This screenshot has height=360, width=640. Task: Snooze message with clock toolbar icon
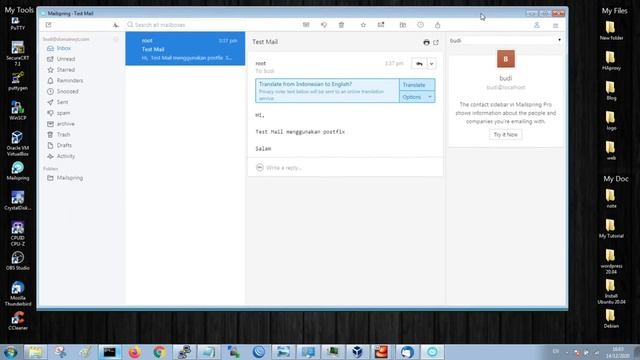420,25
